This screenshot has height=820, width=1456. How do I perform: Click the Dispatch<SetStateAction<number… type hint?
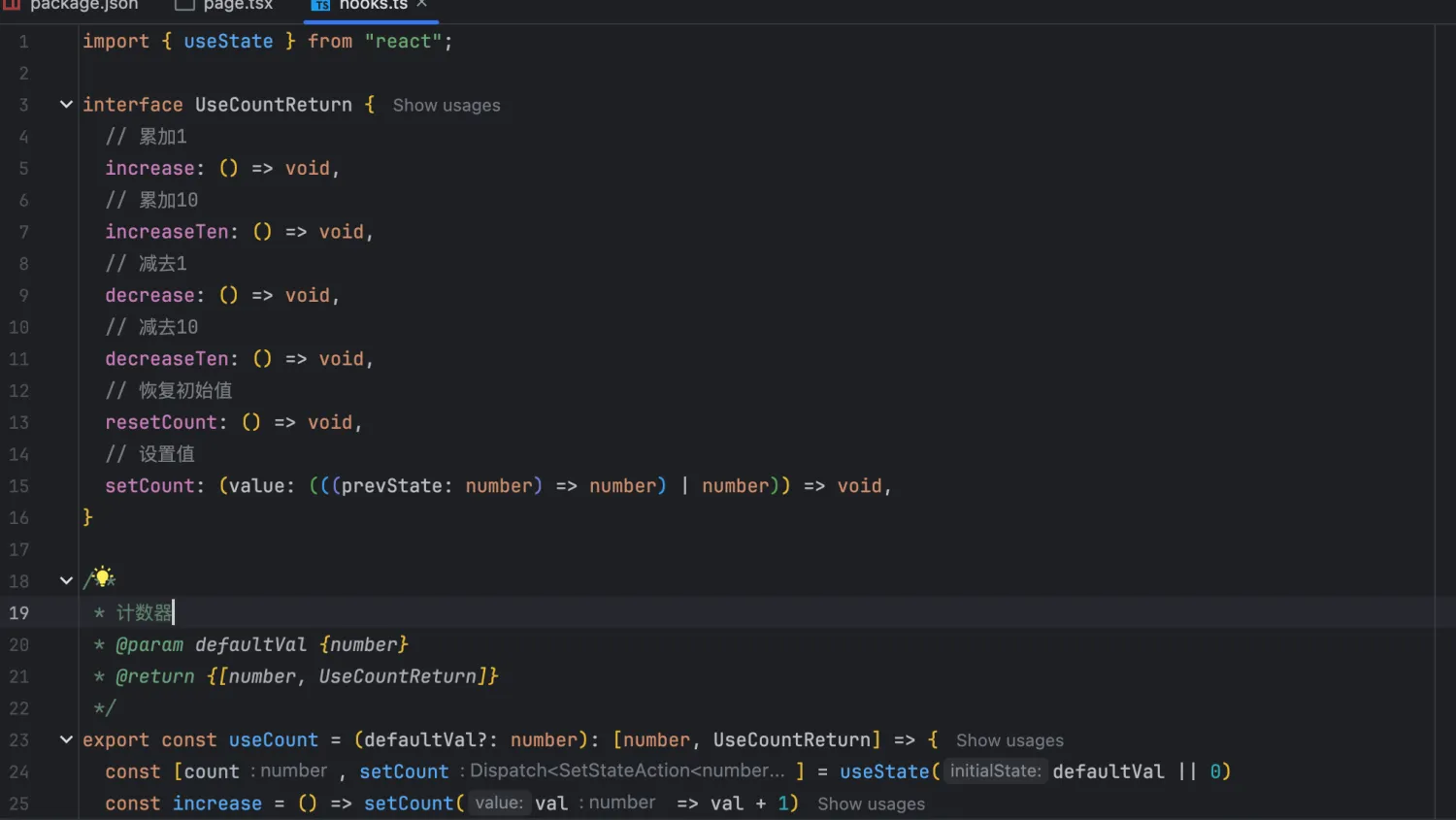pos(627,771)
